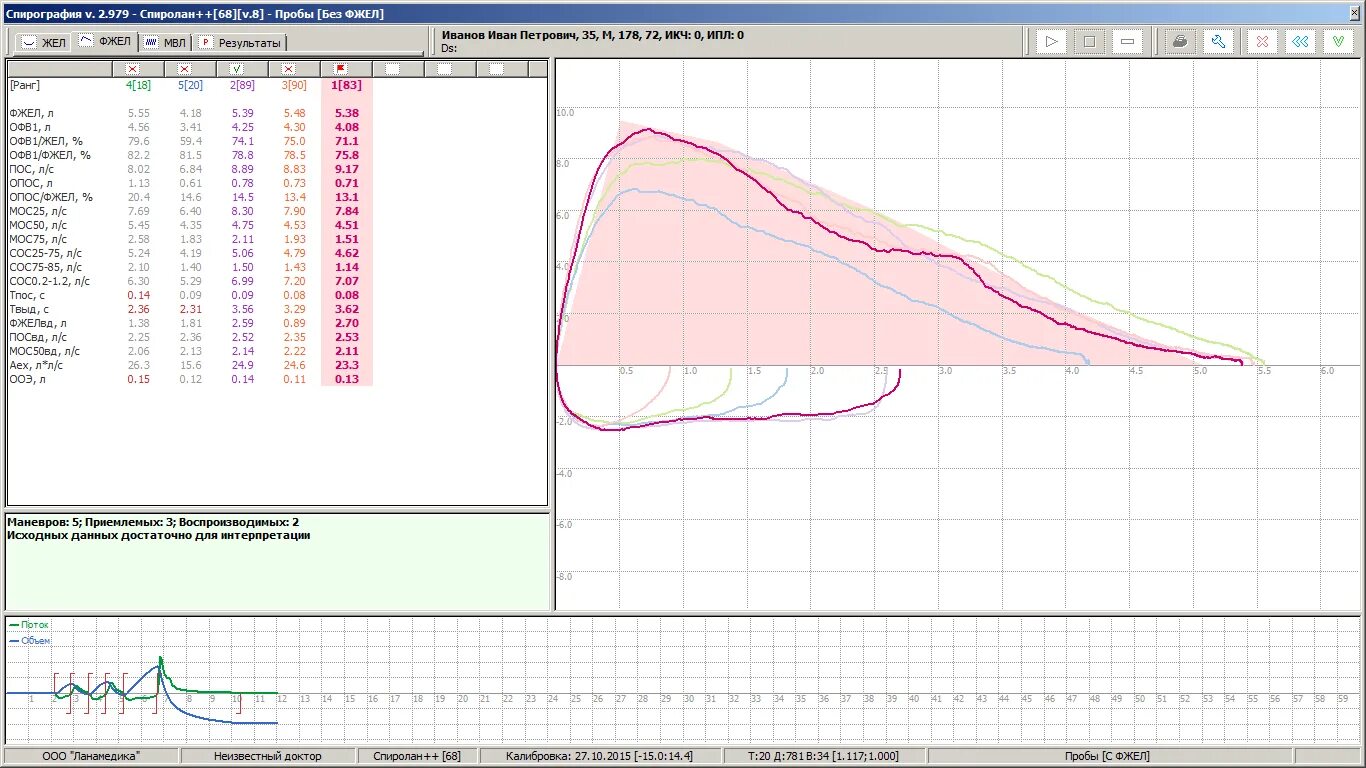Click ООО "Ланамедика" in status bar
The width and height of the screenshot is (1366, 768).
pyautogui.click(x=91, y=756)
